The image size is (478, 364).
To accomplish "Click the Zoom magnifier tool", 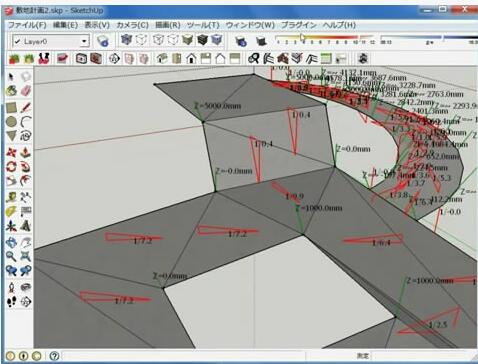I will tap(11, 256).
